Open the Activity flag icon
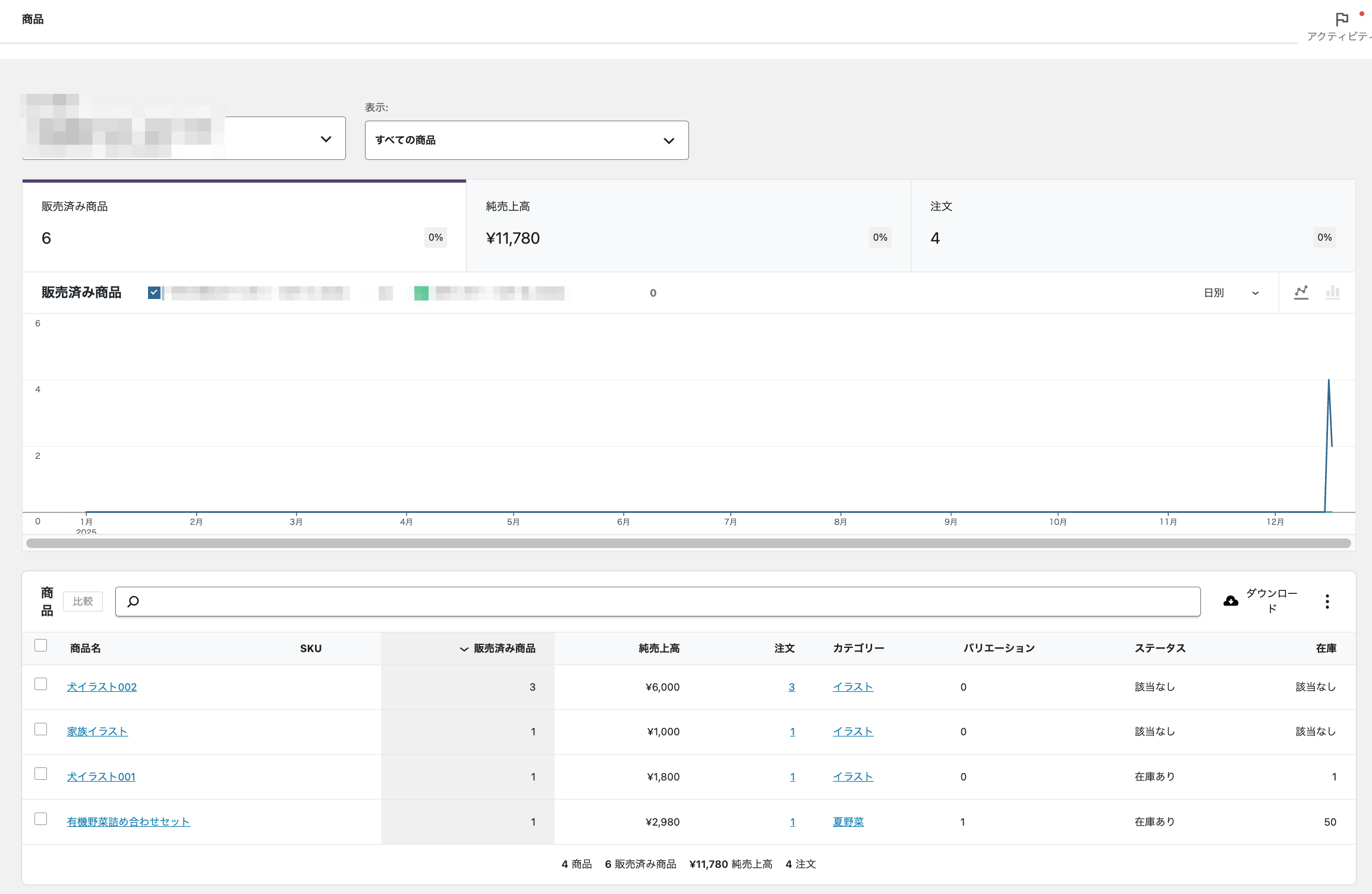The height and width of the screenshot is (894, 1372). (1341, 20)
